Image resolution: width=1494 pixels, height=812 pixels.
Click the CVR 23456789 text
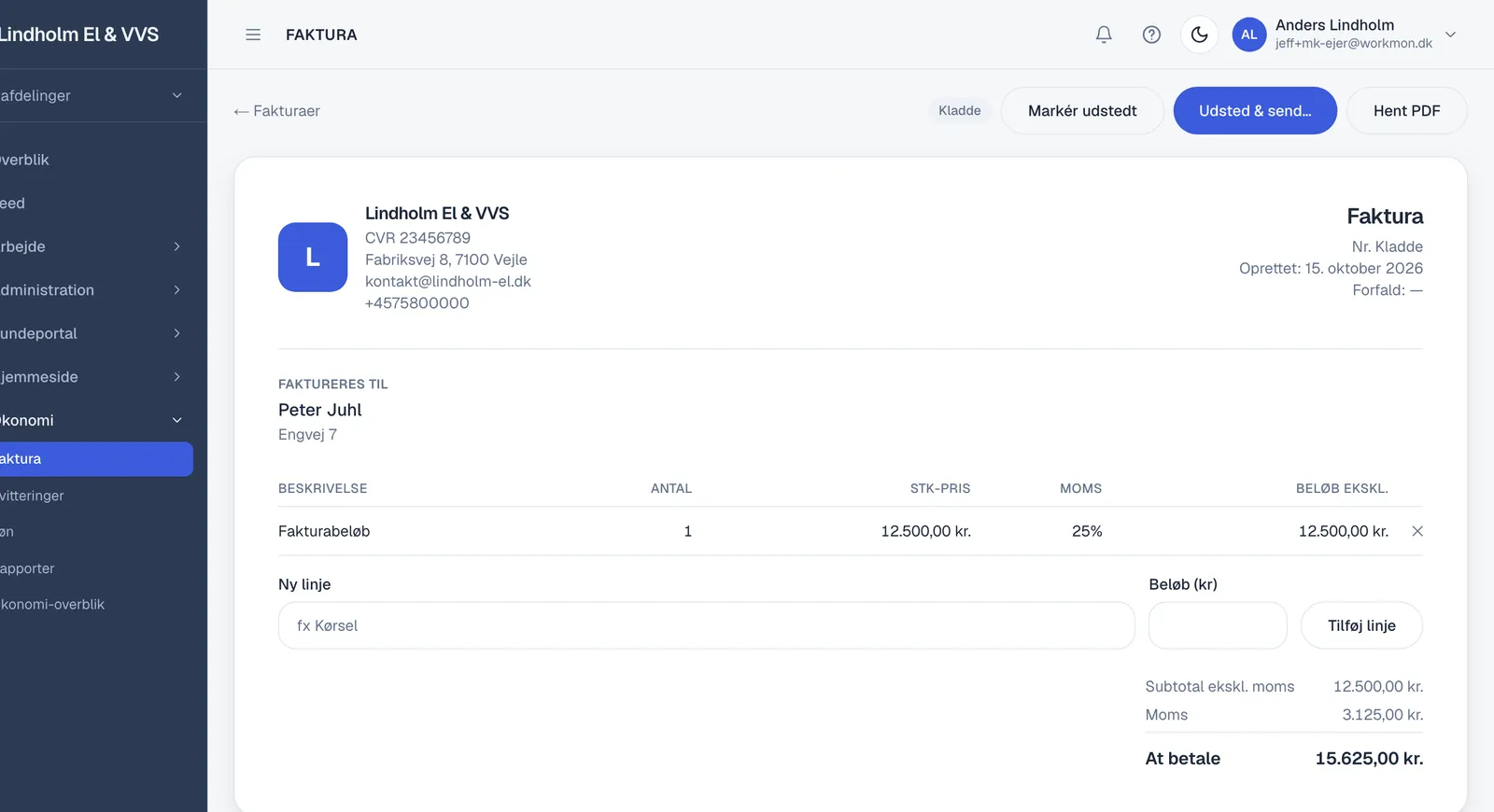[417, 238]
